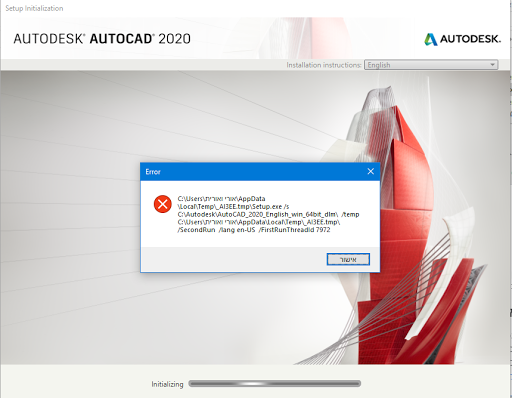Viewport: 512px width, 398px height.
Task: Click the "AUTODESK AUTOCAD 2020" product heading
Action: pyautogui.click(x=102, y=39)
